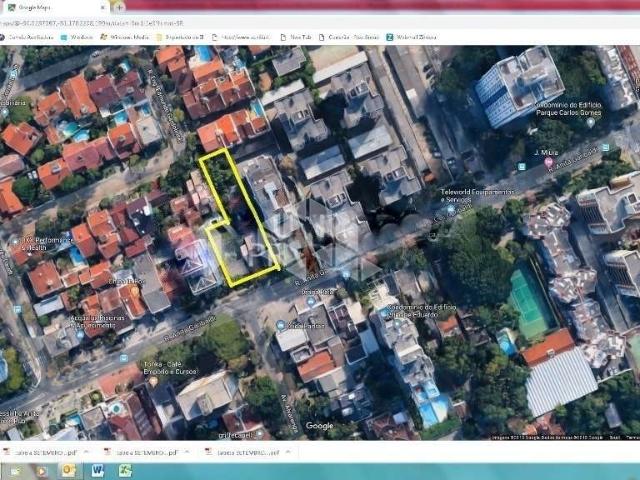Open the third downloaded tabela pdf file

[243, 452]
